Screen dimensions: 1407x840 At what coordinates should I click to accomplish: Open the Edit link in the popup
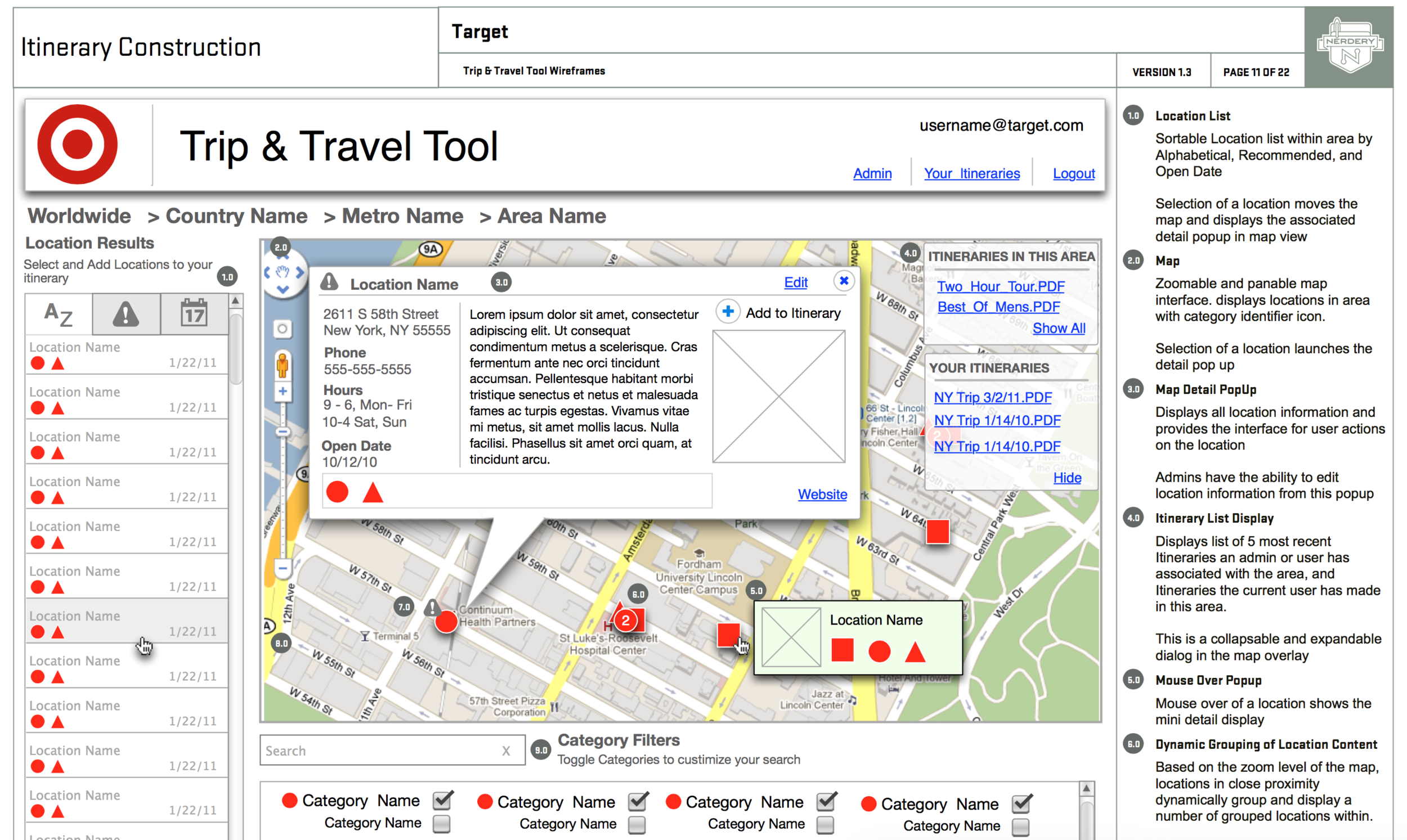tap(795, 282)
